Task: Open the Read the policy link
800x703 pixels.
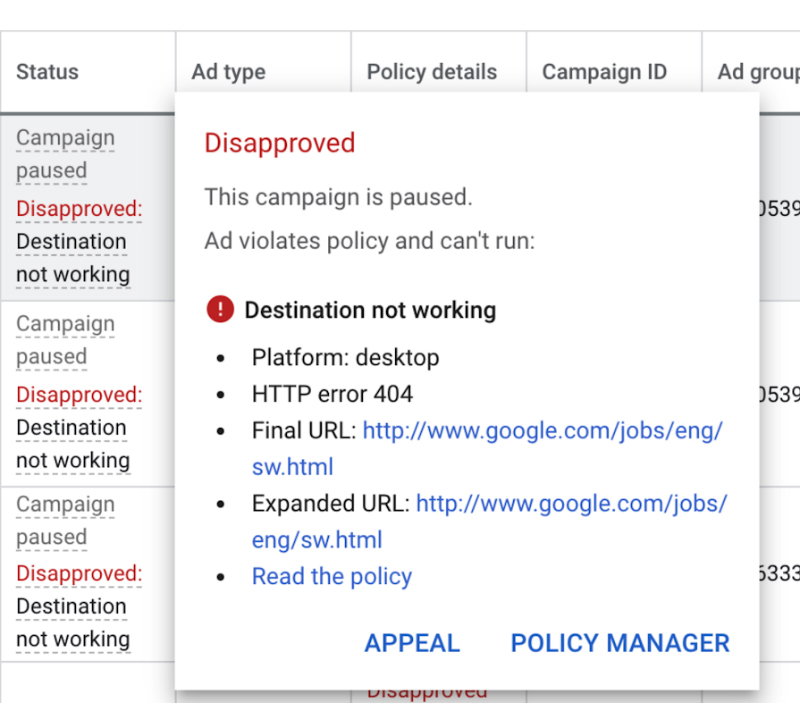Action: [332, 576]
